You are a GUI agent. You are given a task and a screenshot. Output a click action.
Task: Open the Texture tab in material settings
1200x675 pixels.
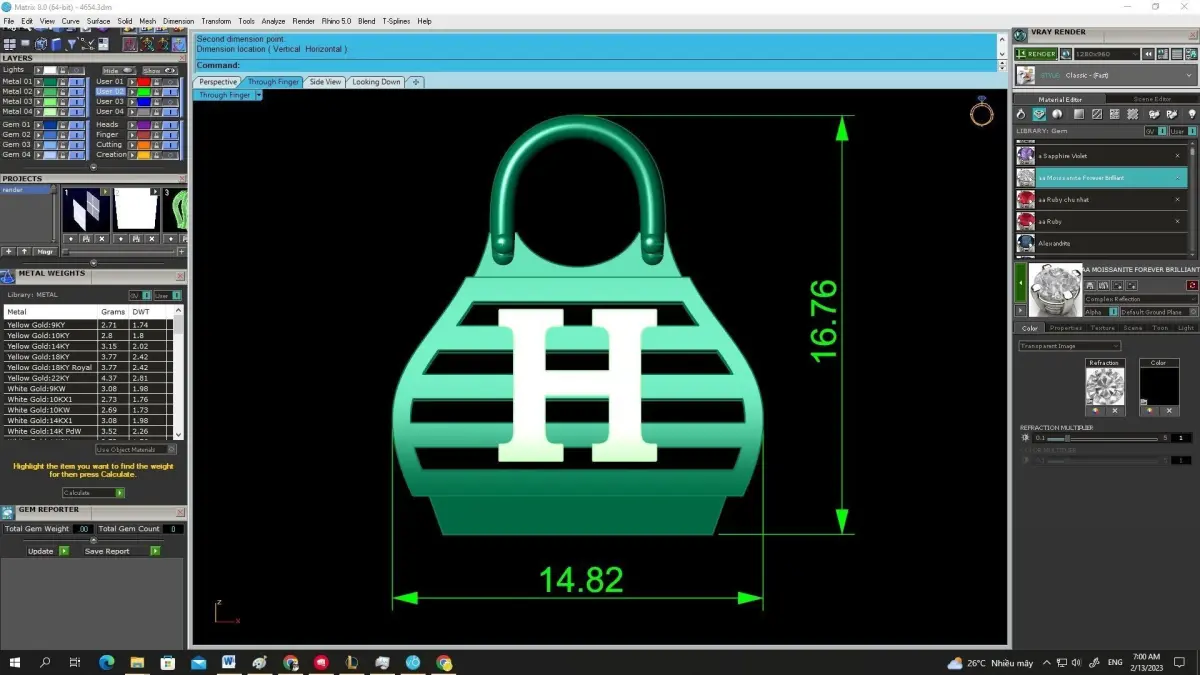point(1102,328)
